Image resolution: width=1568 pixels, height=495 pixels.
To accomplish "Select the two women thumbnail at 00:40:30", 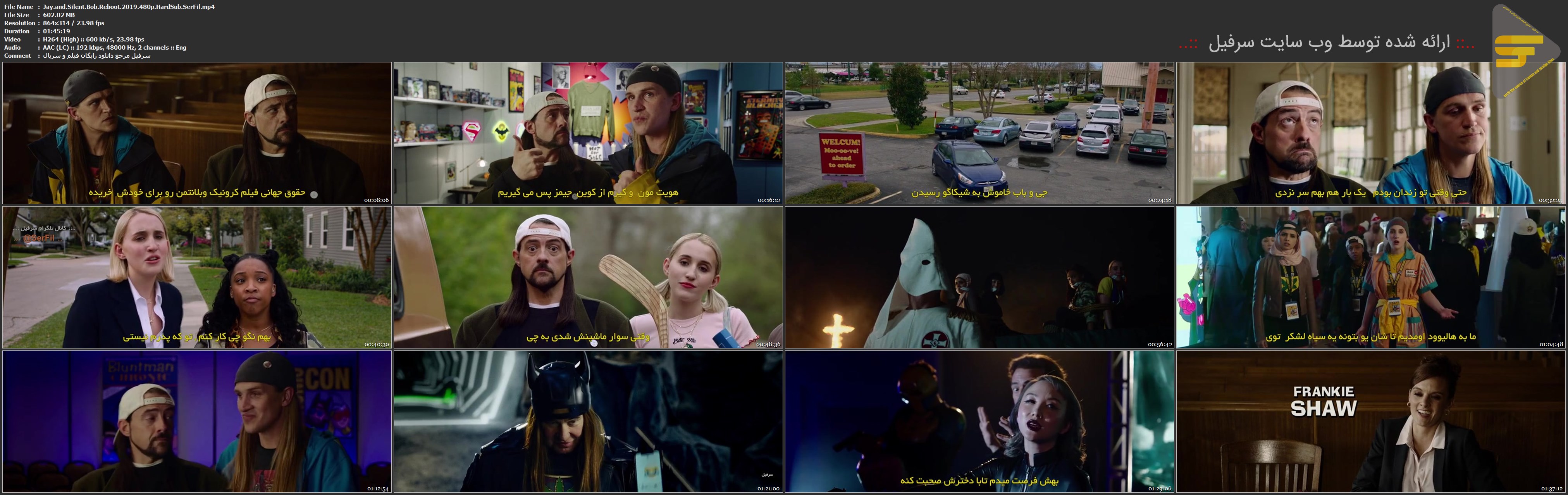I will (x=196, y=277).
